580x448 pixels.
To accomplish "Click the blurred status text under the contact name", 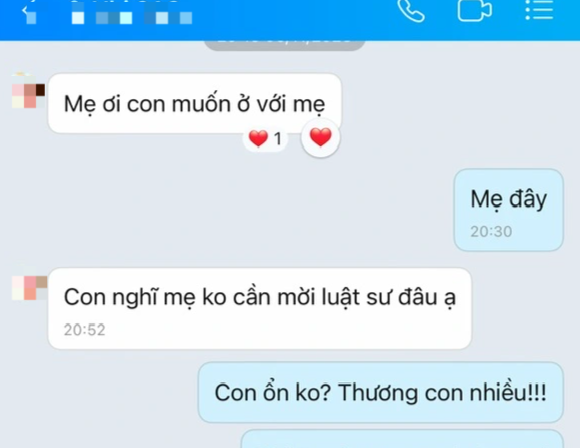I will (131, 18).
